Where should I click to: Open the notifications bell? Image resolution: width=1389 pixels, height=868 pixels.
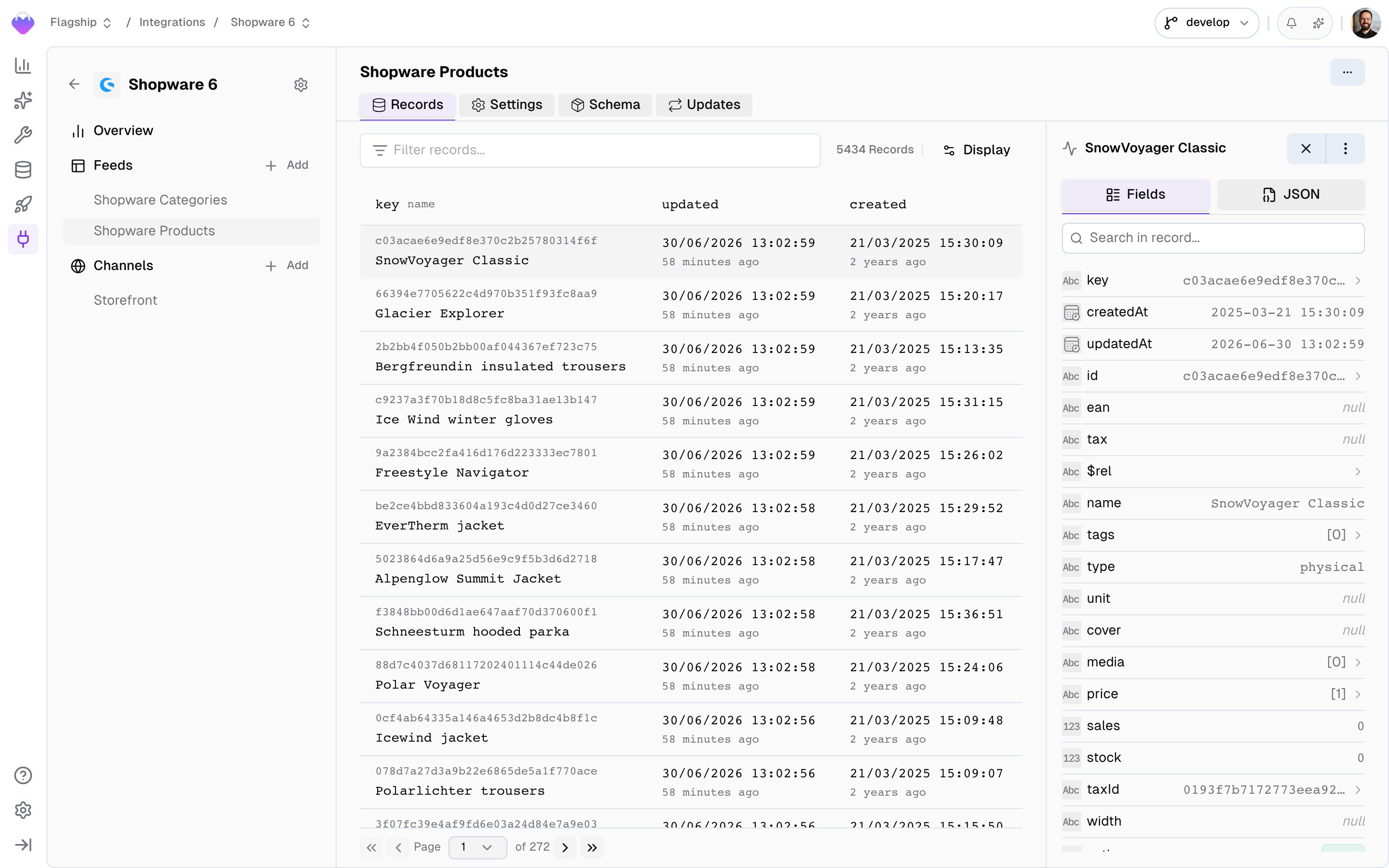pyautogui.click(x=1292, y=23)
